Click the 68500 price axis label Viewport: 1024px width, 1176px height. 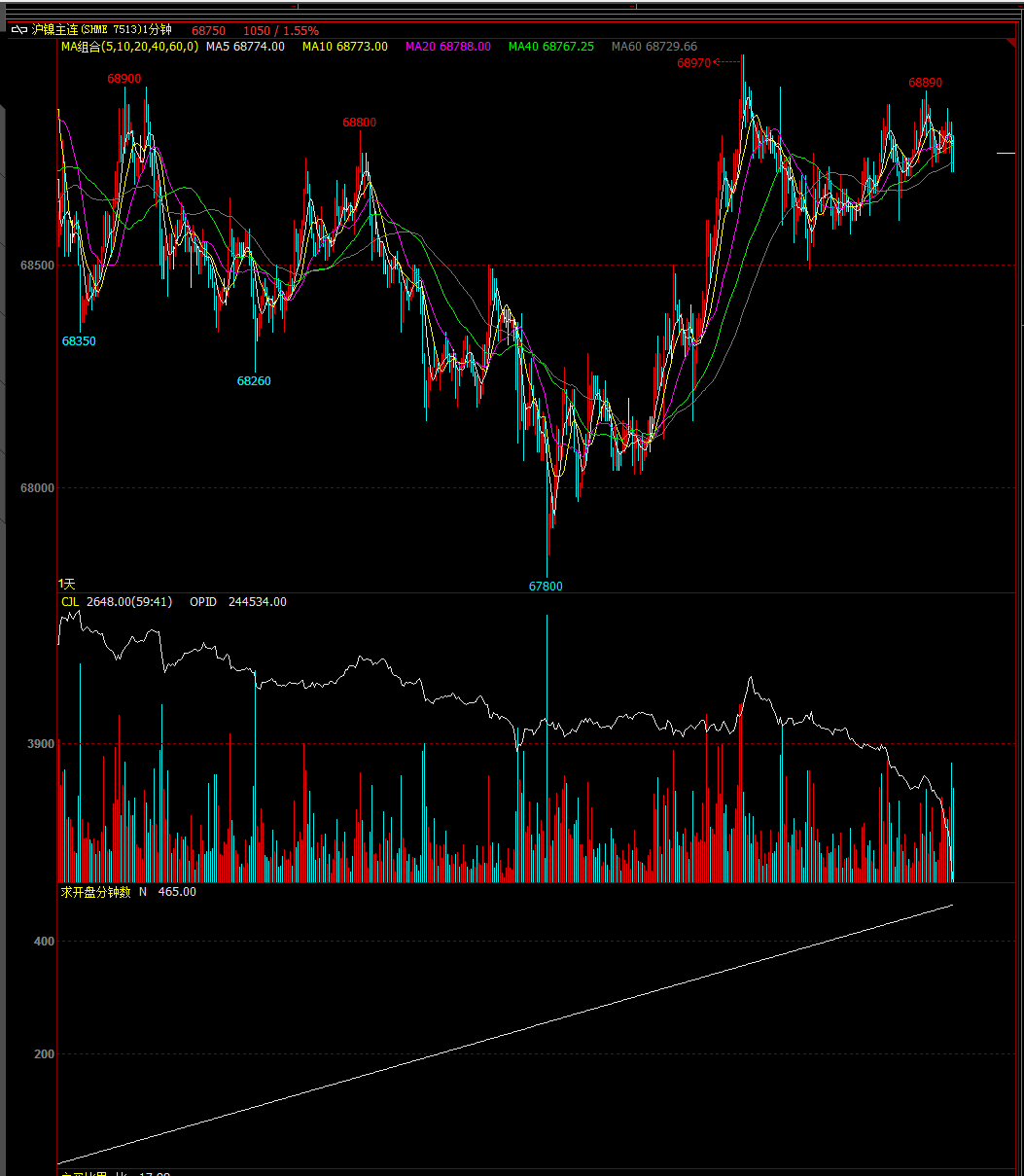point(37,266)
